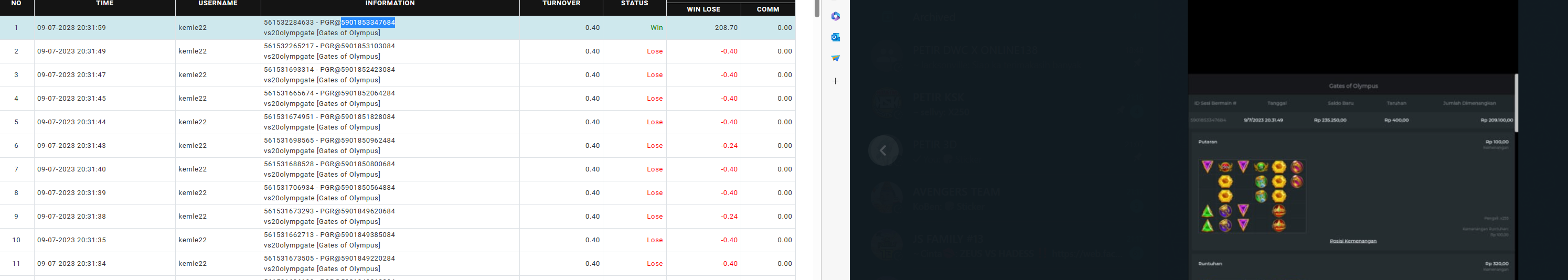Click the TURNOVER column header
1568x280 pixels.
(x=561, y=4)
